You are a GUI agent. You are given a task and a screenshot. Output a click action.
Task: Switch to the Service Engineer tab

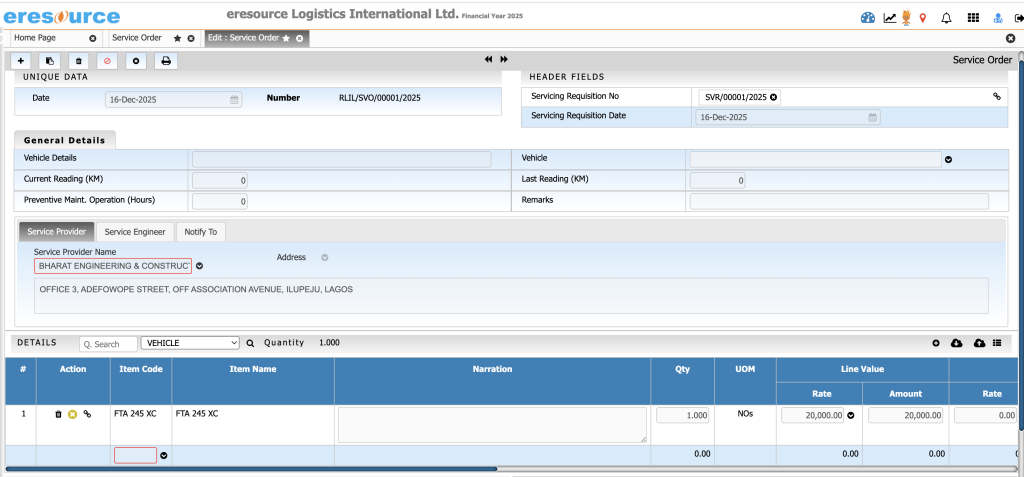(x=135, y=232)
